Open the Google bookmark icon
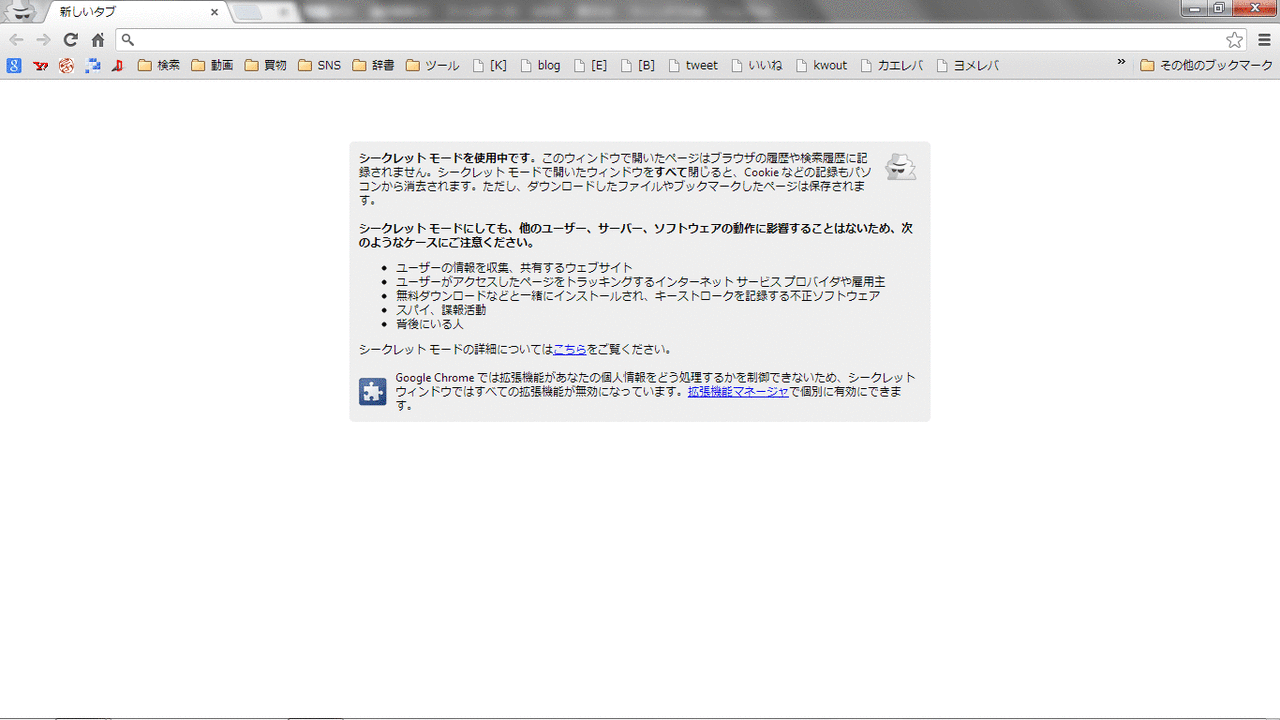The width and height of the screenshot is (1280, 720). tap(14, 66)
